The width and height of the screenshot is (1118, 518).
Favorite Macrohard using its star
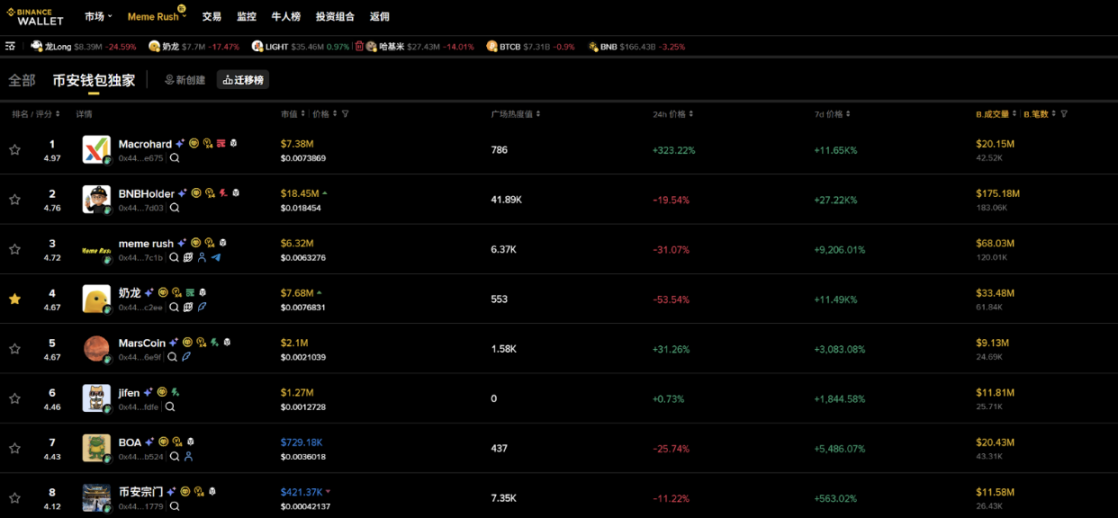click(x=15, y=150)
